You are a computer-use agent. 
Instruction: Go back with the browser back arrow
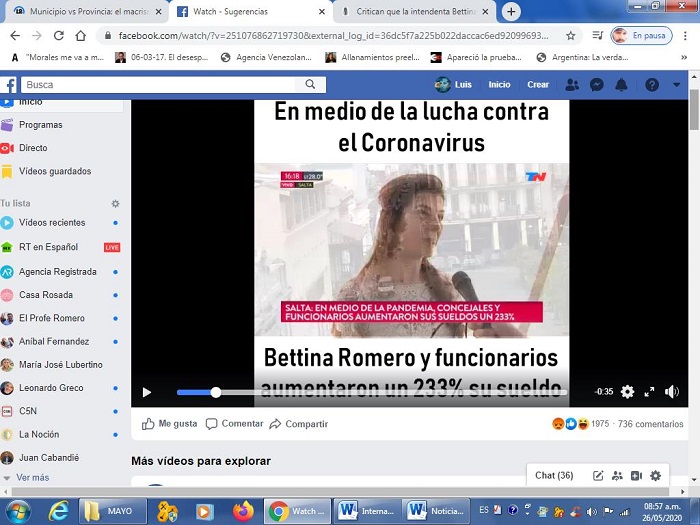(15, 36)
